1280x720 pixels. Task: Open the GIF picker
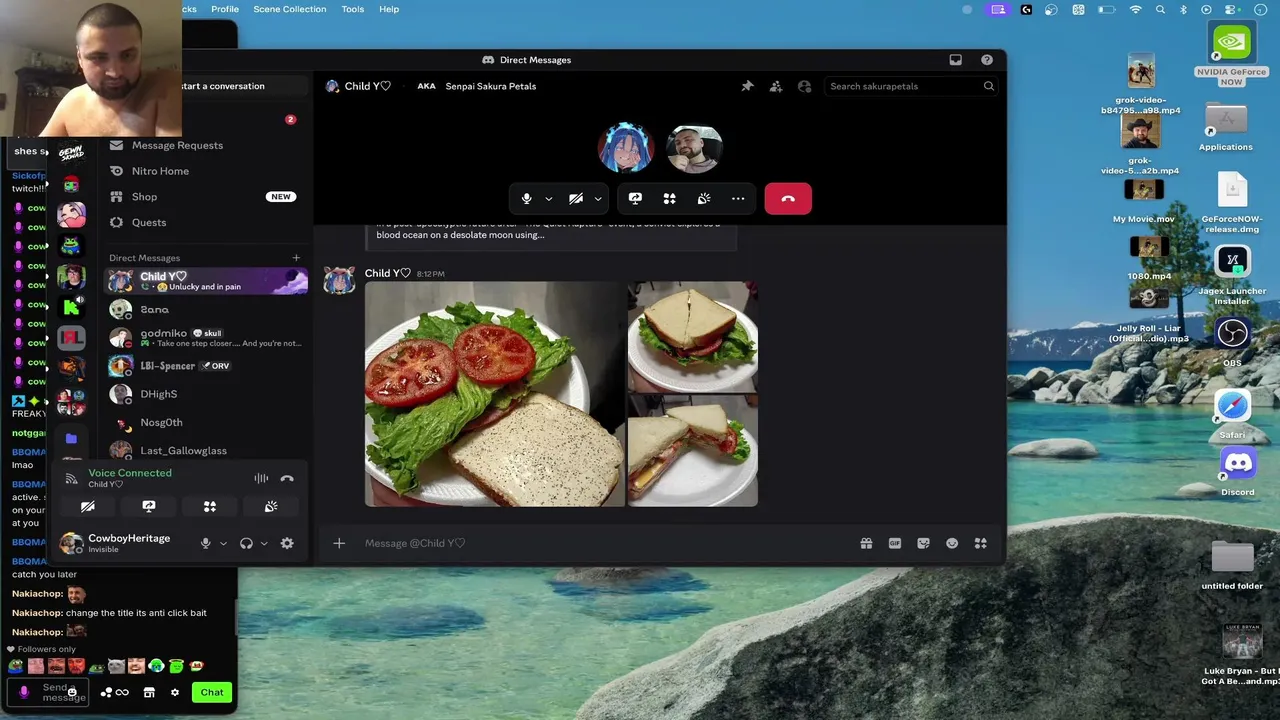(895, 543)
